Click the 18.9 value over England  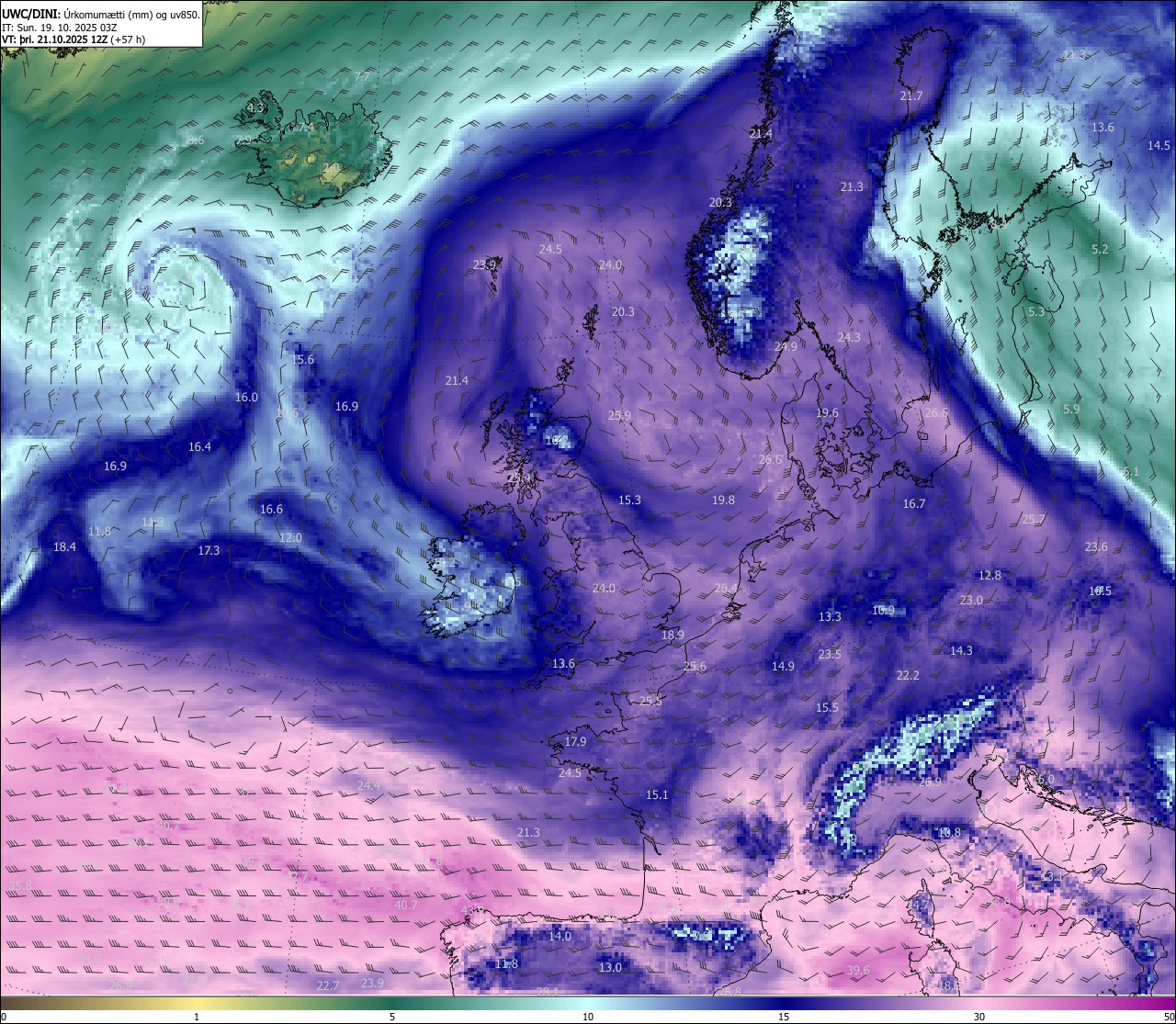click(x=673, y=635)
